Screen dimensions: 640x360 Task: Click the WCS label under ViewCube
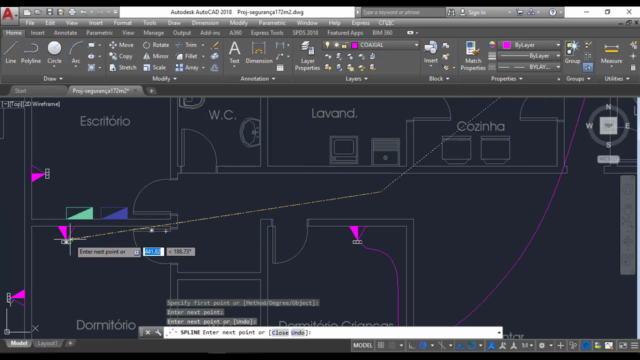point(608,159)
